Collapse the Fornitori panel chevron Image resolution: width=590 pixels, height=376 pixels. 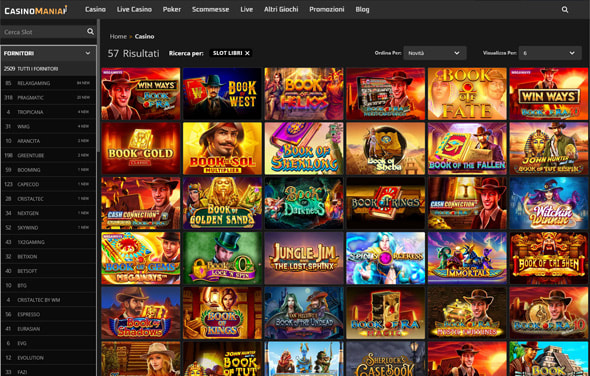[x=88, y=53]
